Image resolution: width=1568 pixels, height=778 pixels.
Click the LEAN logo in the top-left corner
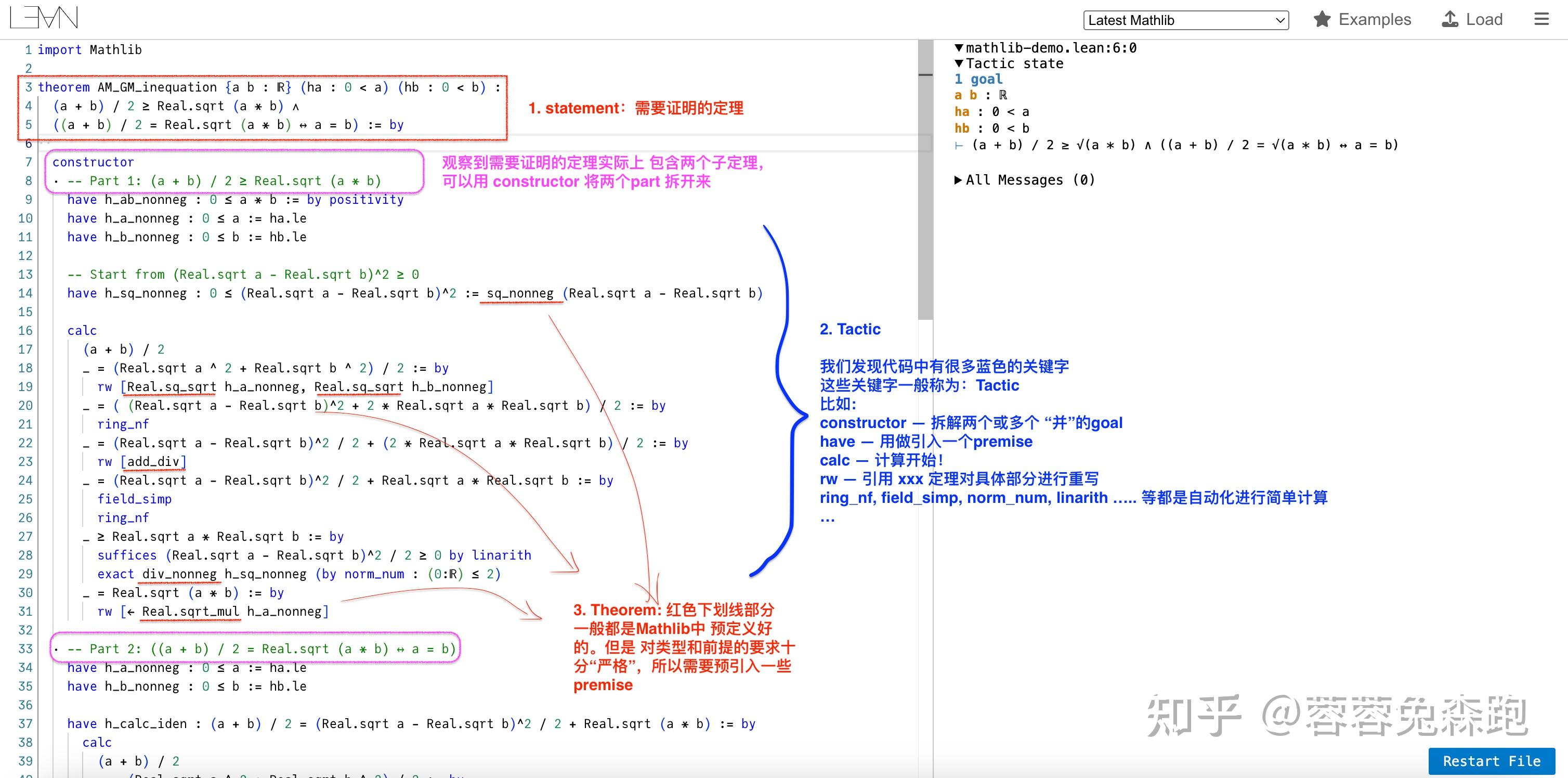tap(43, 18)
